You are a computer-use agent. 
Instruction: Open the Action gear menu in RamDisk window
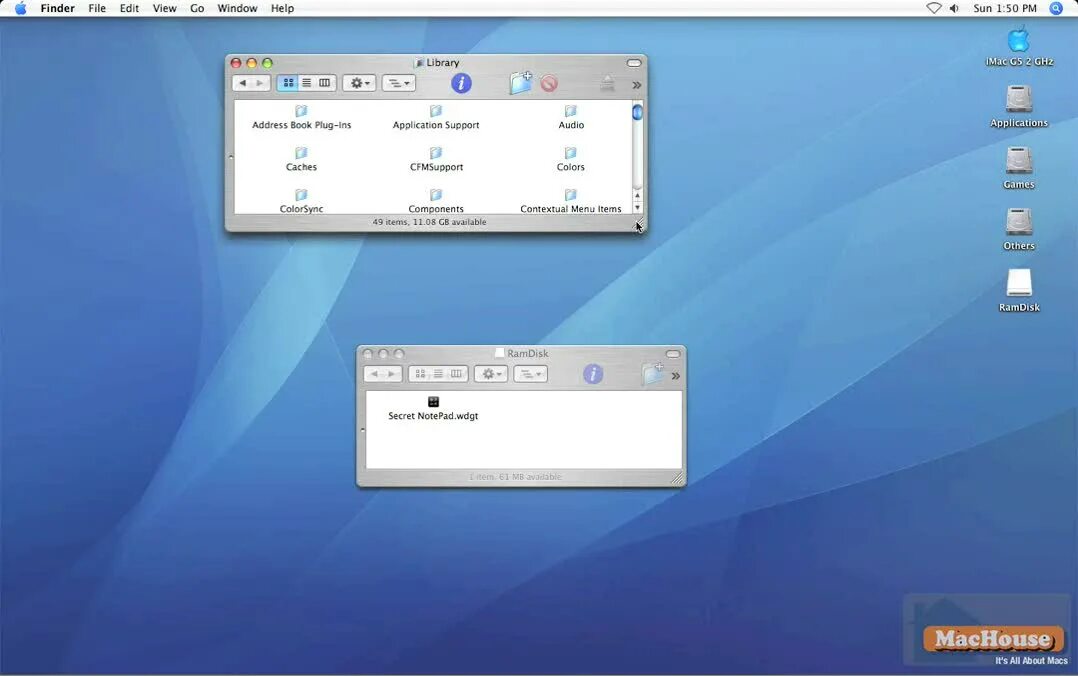(x=491, y=374)
